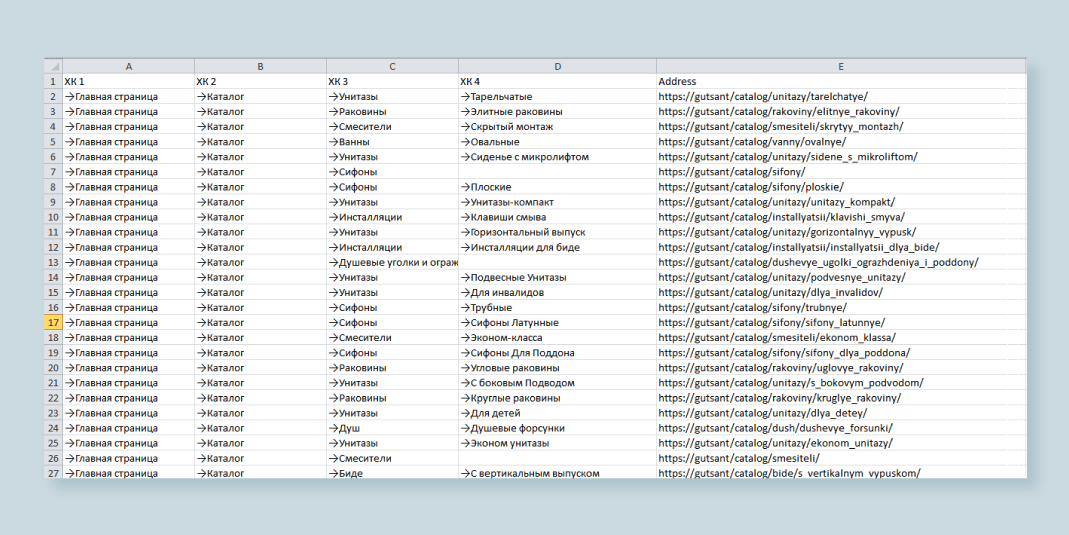Click the ХК 4 header cell
1069x535 pixels.
point(558,82)
